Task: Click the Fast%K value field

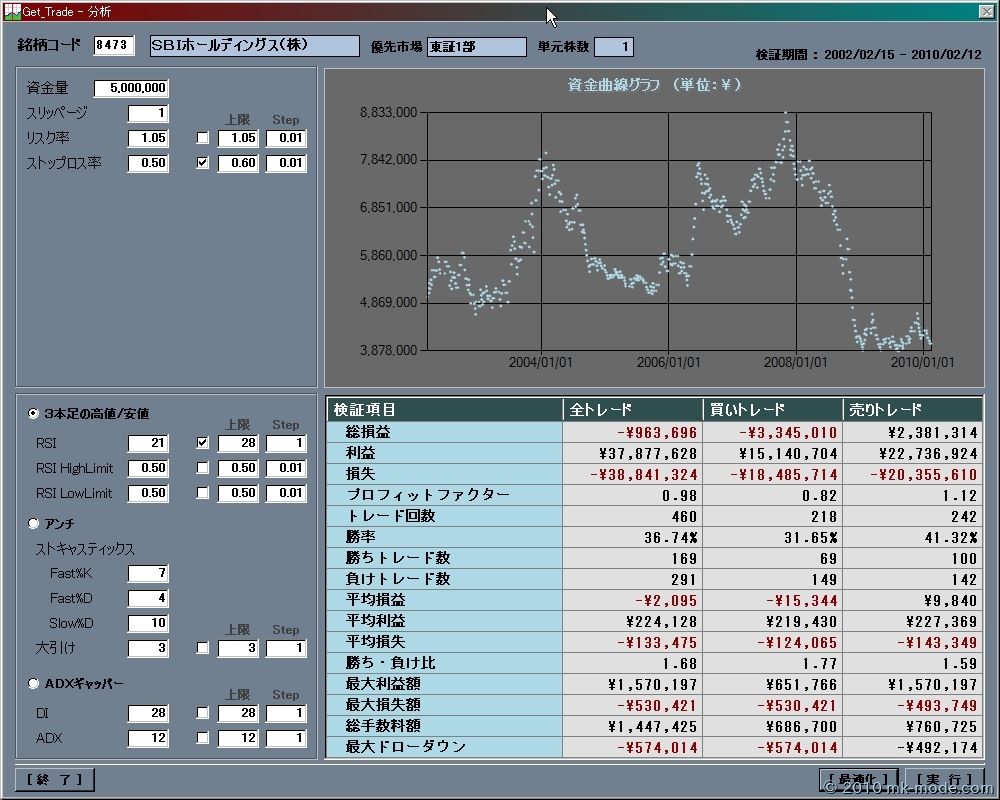Action: tap(148, 573)
